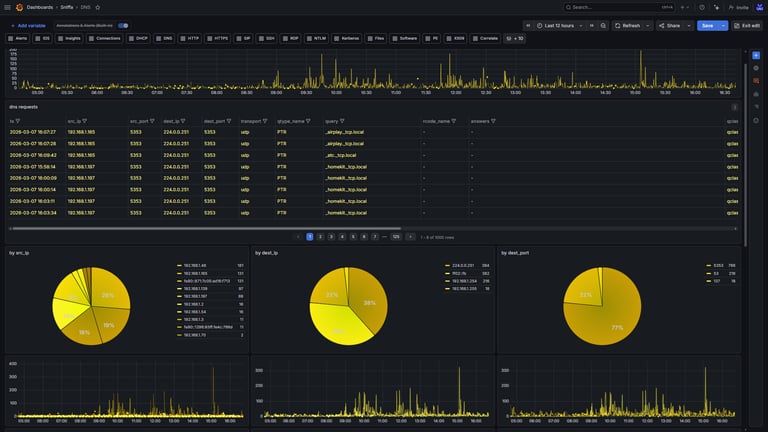Shift time range backward with left arrows
Viewport: 768px width, 432px height.
tap(528, 25)
